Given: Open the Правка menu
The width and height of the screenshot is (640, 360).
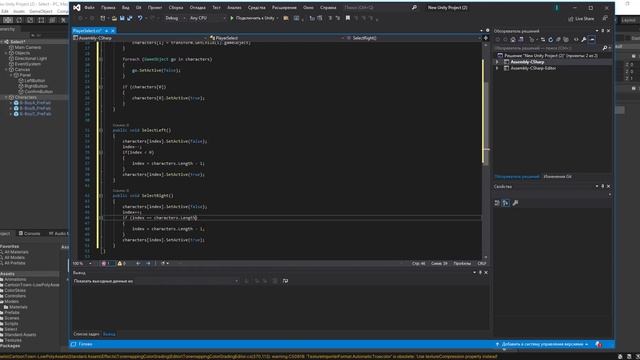Looking at the screenshot, I should tap(108, 7).
